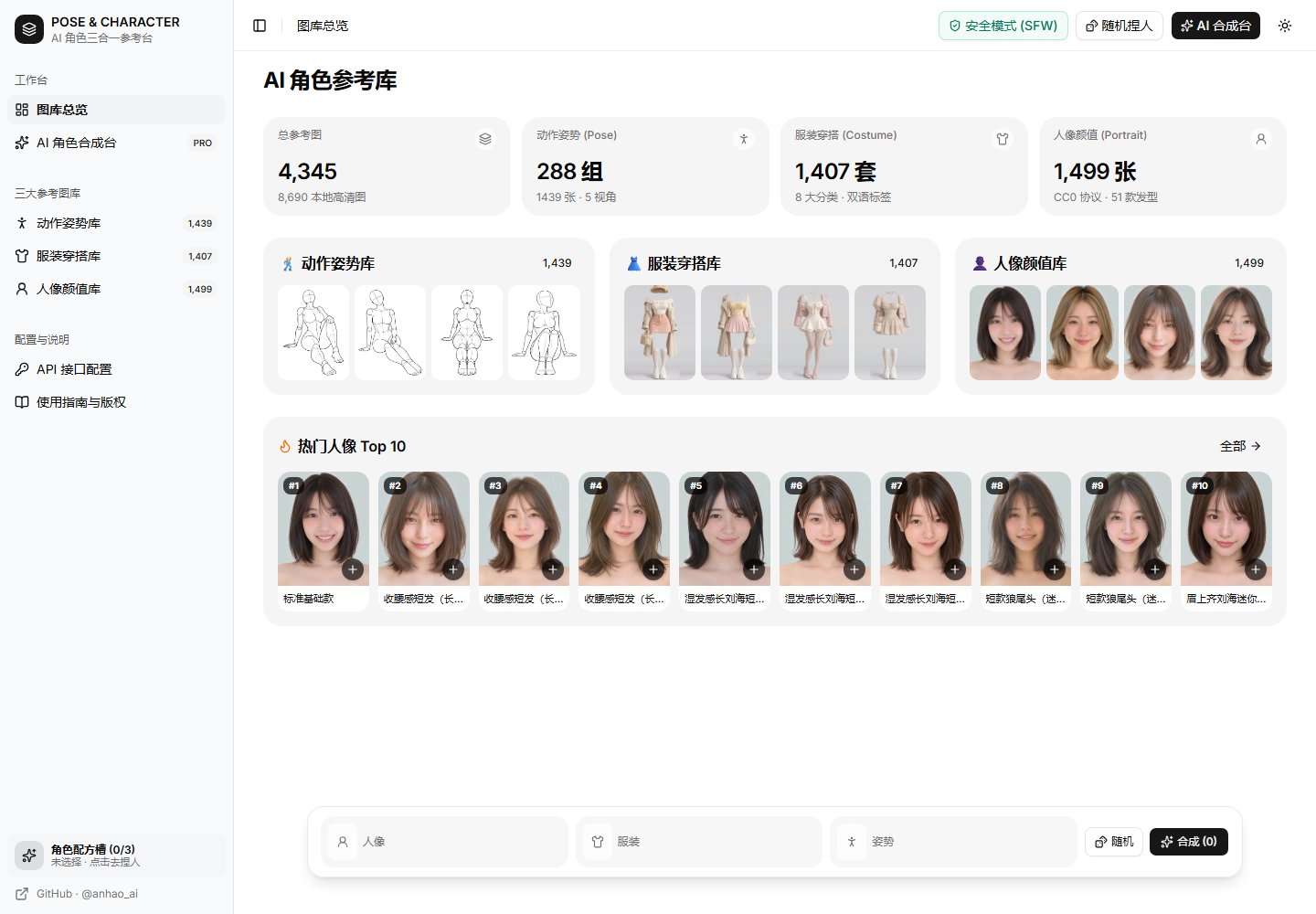Image resolution: width=1316 pixels, height=914 pixels.
Task: Click the person icon on 人像颜值 card
Action: coord(1261,139)
